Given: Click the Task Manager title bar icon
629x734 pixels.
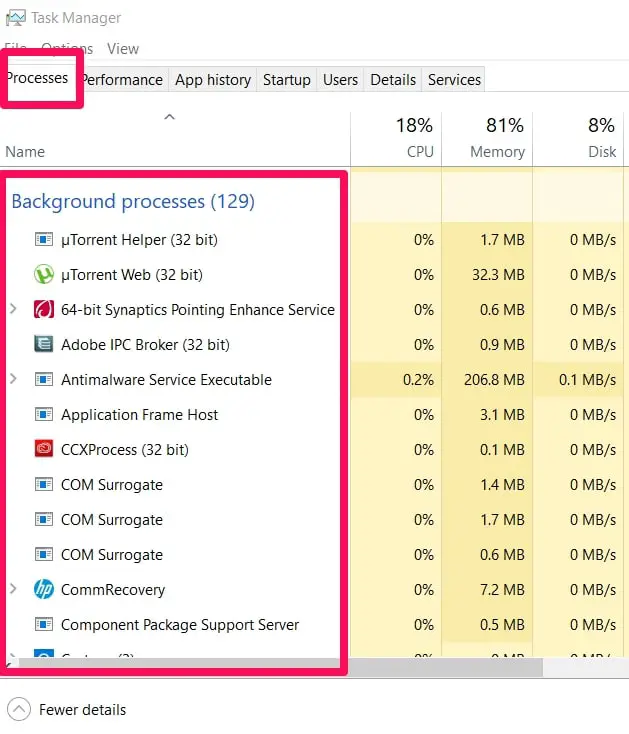Looking at the screenshot, I should (x=15, y=18).
